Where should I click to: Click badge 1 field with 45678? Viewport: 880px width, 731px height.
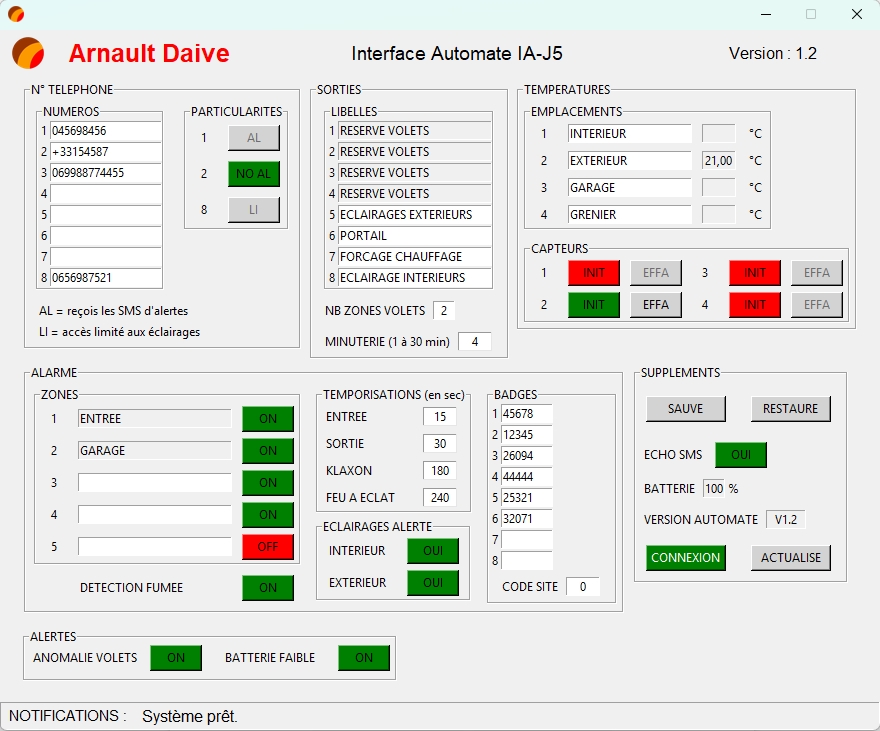[x=526, y=414]
